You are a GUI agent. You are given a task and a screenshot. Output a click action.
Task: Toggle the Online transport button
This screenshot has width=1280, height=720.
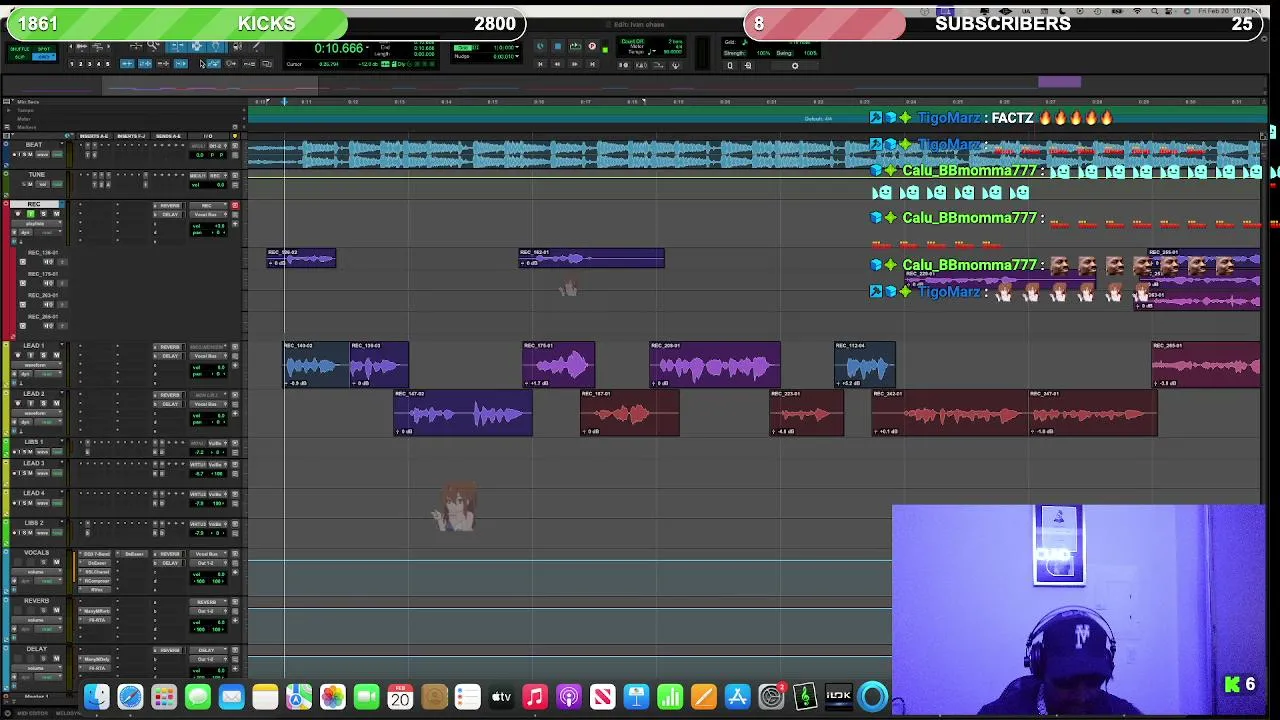coord(540,46)
